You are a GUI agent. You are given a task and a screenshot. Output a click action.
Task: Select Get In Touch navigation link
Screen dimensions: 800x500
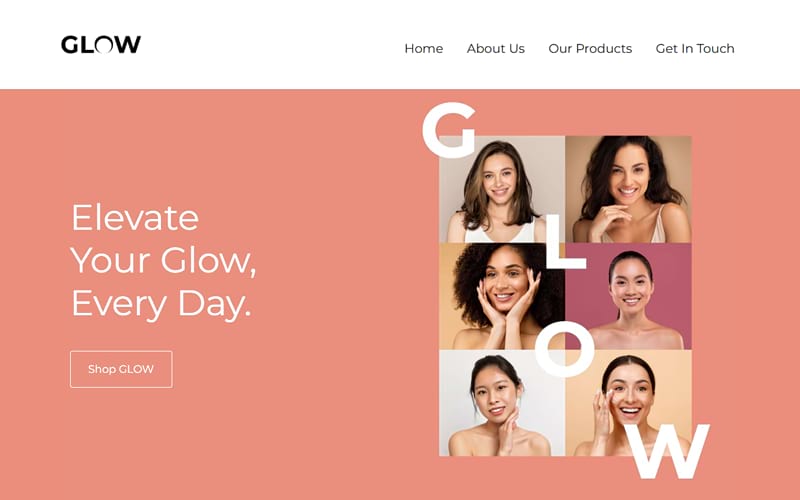click(695, 48)
